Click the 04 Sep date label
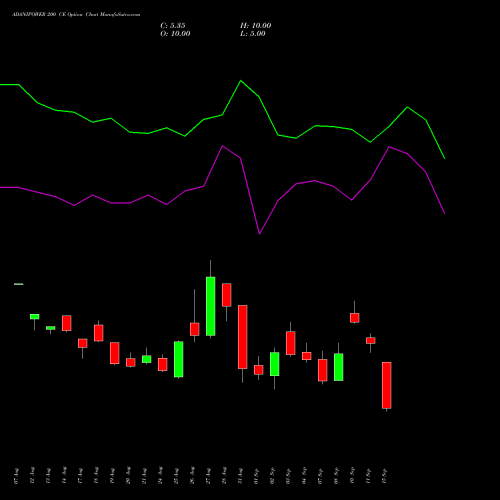 click(304, 476)
